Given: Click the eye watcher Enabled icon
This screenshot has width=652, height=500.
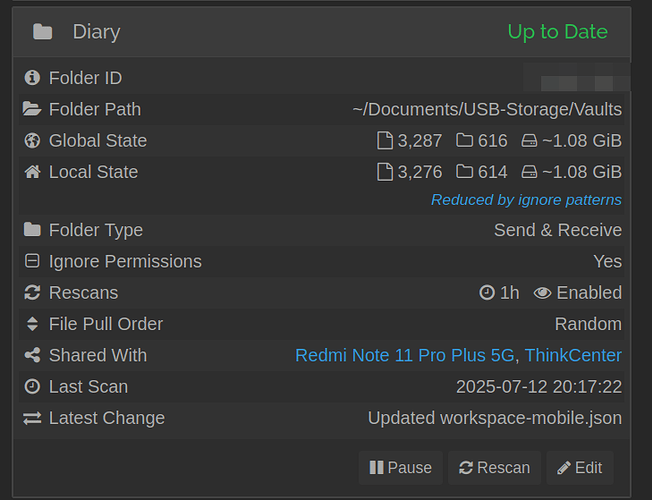Looking at the screenshot, I should [542, 293].
